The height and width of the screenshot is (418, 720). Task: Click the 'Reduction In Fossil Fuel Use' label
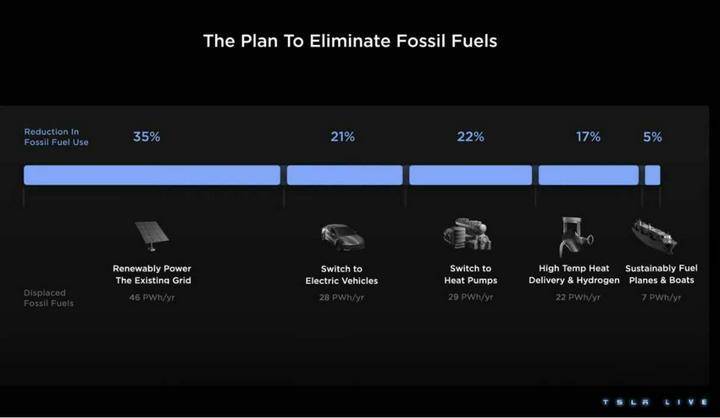pyautogui.click(x=56, y=137)
